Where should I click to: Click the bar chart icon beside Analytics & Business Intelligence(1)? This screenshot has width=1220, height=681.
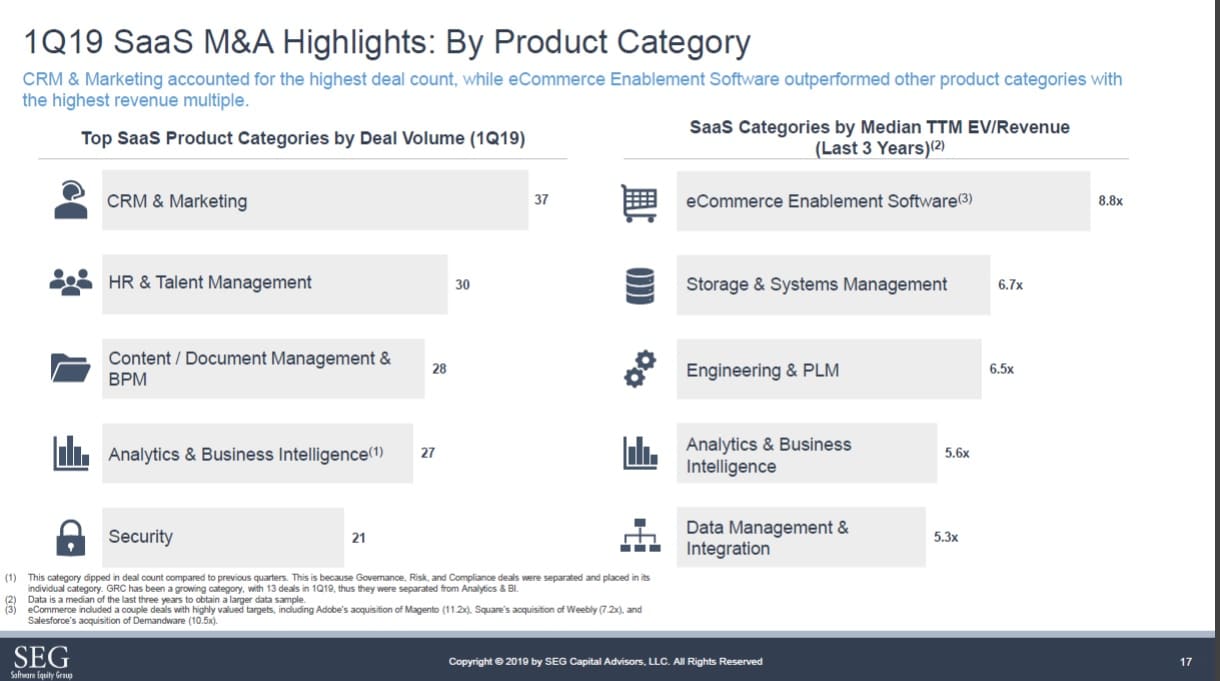click(x=70, y=454)
